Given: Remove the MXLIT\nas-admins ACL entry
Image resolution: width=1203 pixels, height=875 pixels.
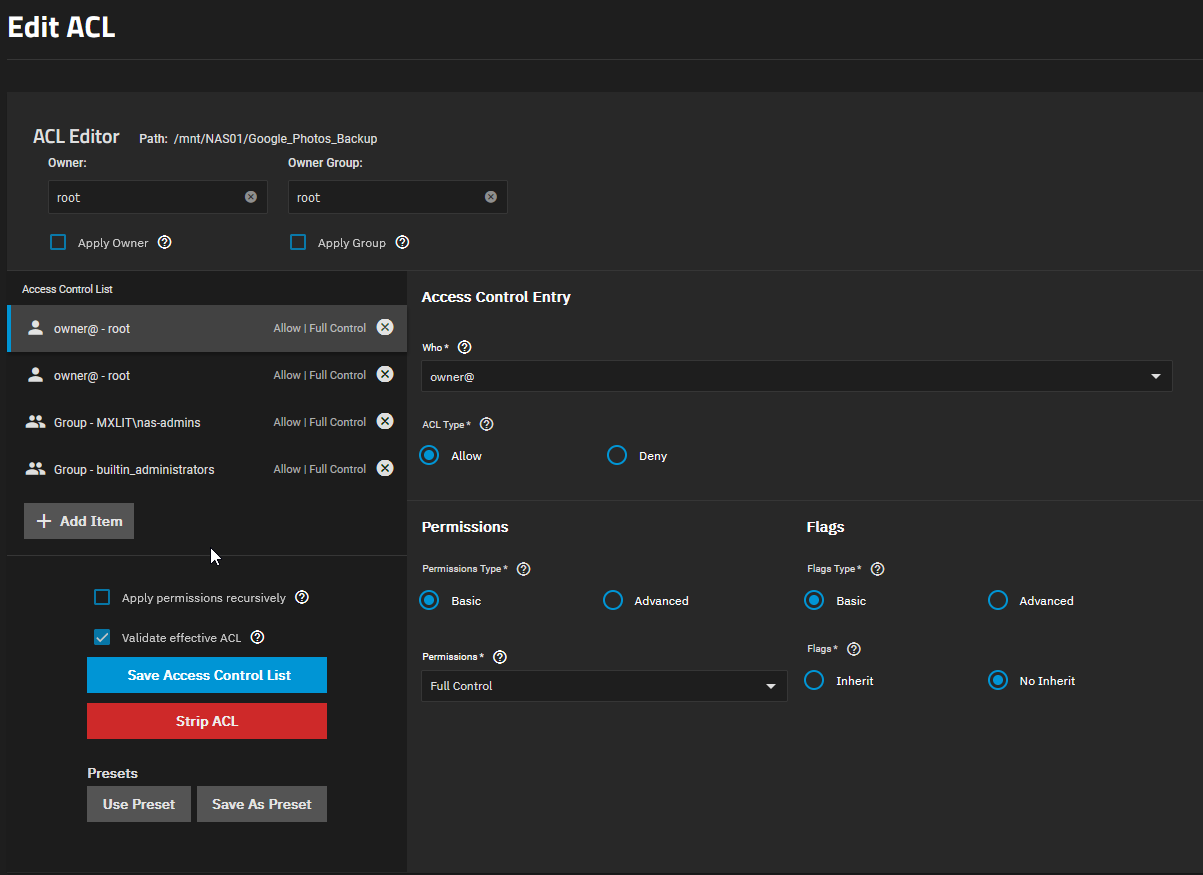Looking at the screenshot, I should coord(385,421).
